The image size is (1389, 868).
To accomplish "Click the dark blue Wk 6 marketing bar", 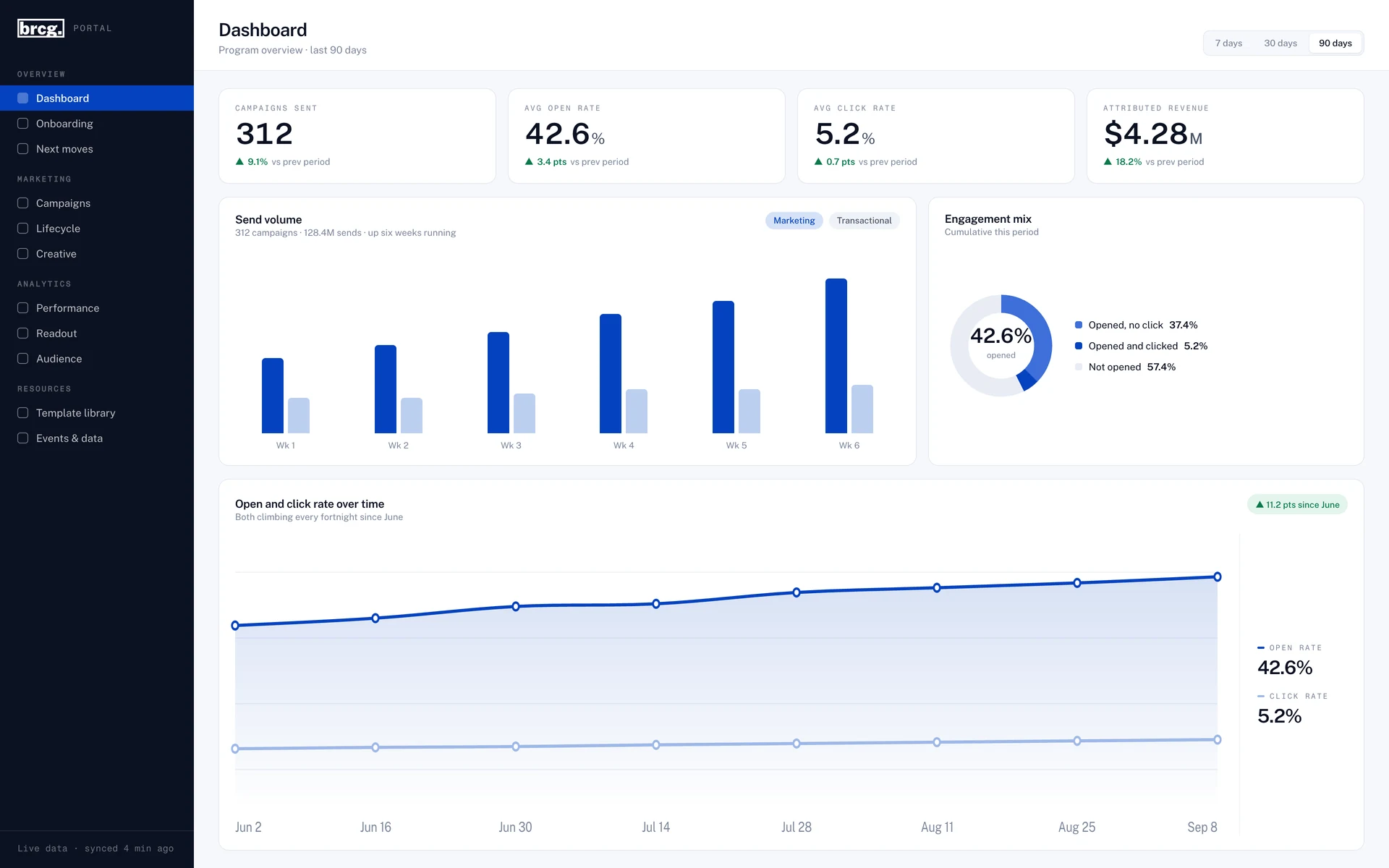I will pos(836,356).
